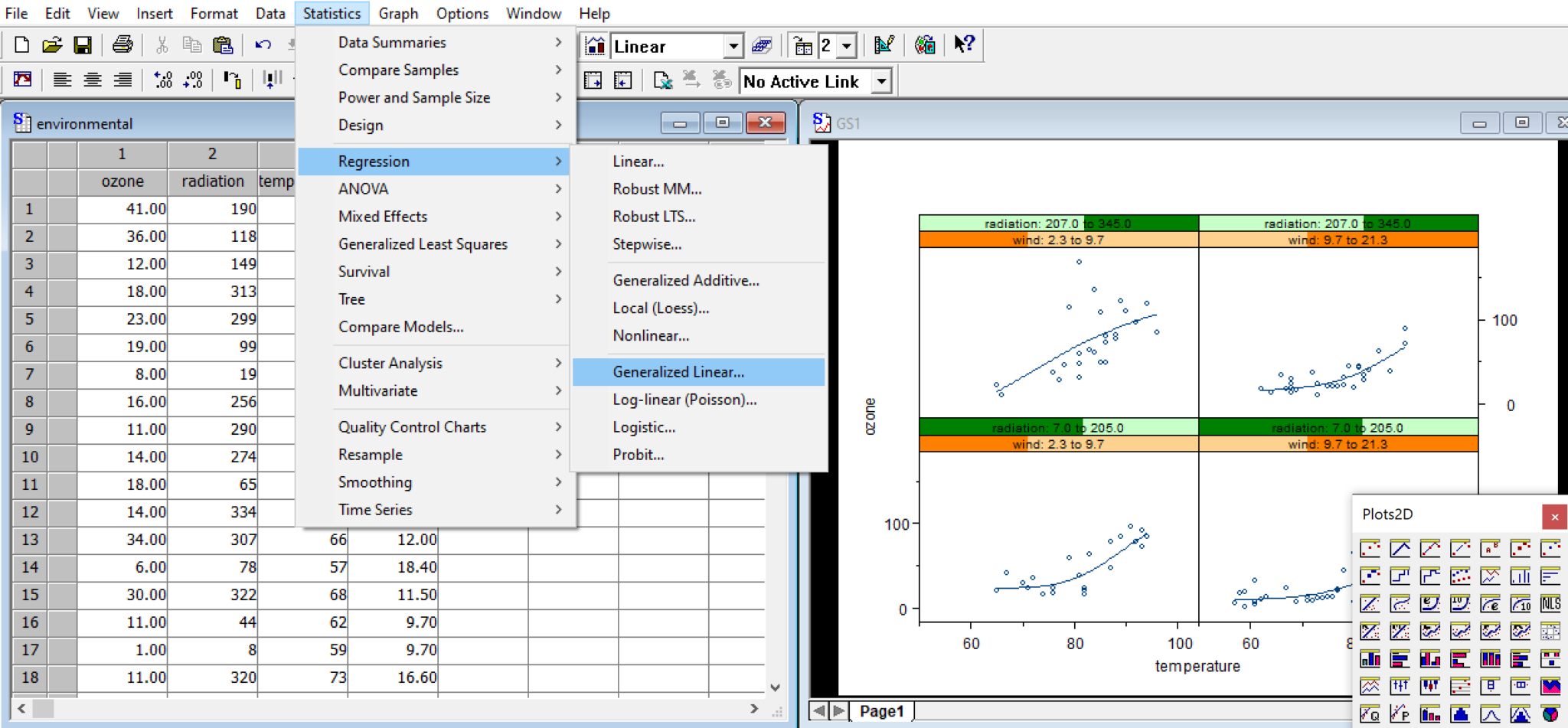Pick the pie chart icon in Plots2D
The image size is (1568, 728).
click(x=1550, y=714)
